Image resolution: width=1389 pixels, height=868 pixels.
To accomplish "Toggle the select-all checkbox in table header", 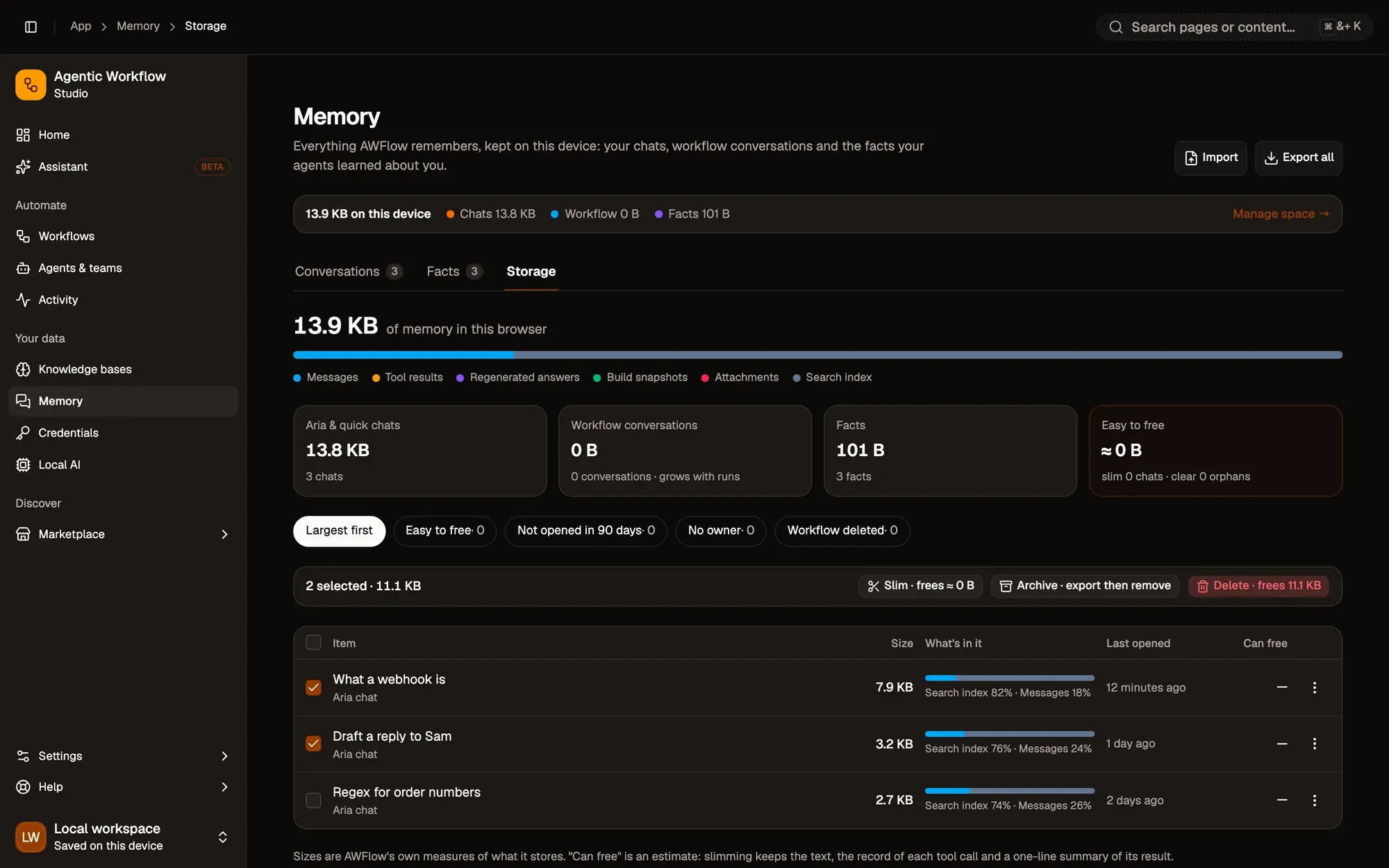I will [x=313, y=642].
